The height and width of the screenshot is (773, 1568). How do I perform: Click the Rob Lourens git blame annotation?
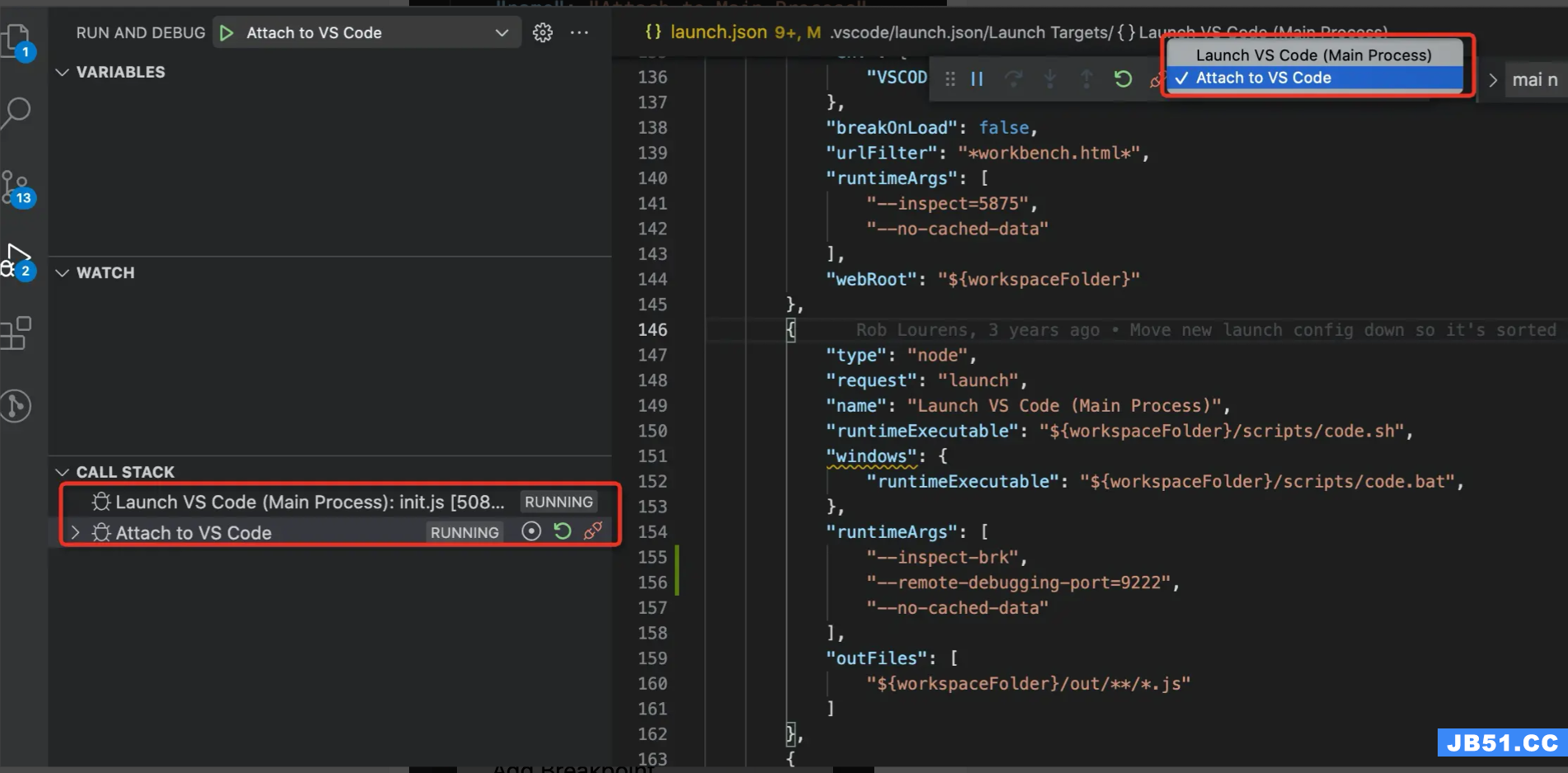[1205, 330]
